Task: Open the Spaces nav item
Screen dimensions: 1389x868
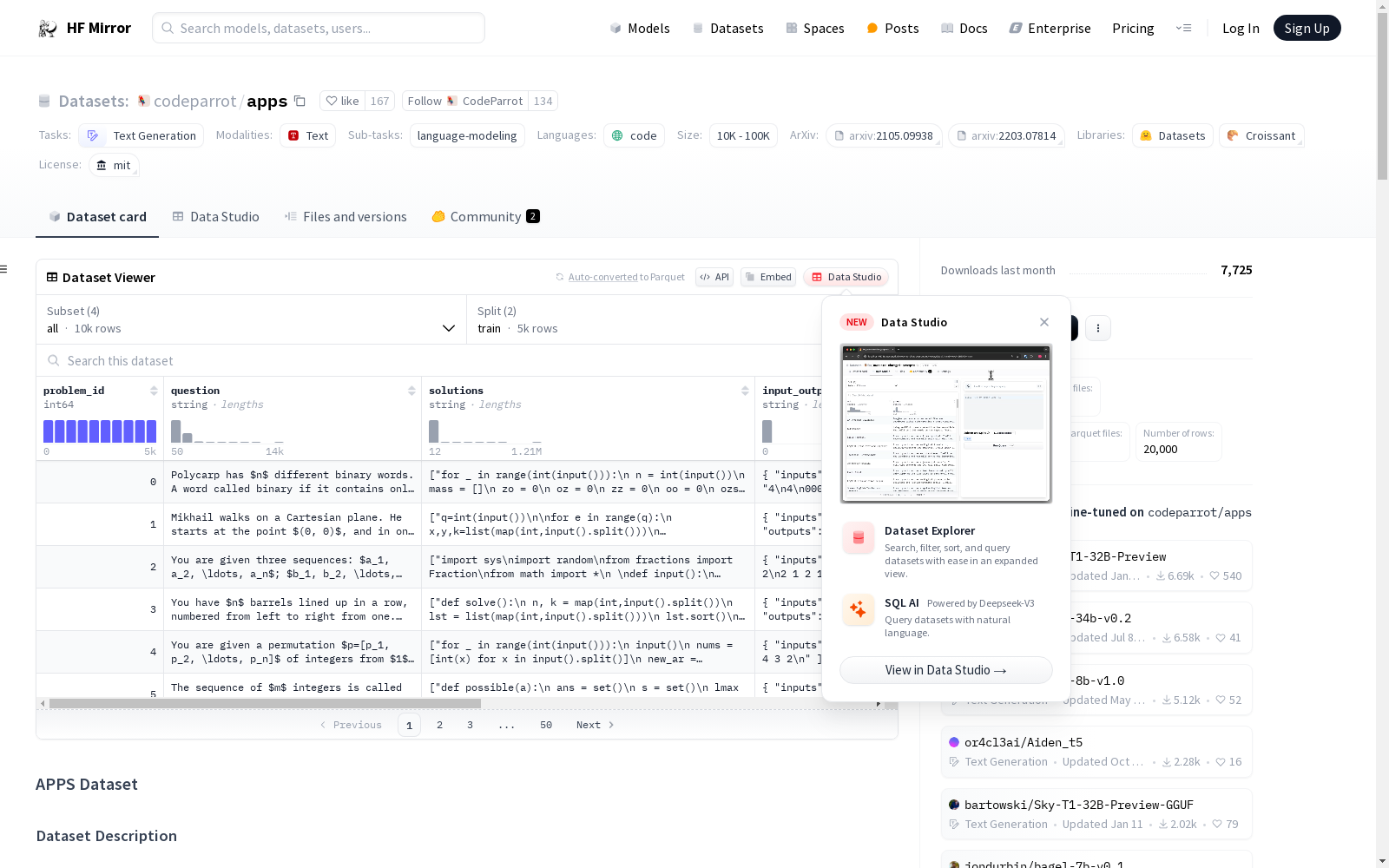Action: pos(815,28)
